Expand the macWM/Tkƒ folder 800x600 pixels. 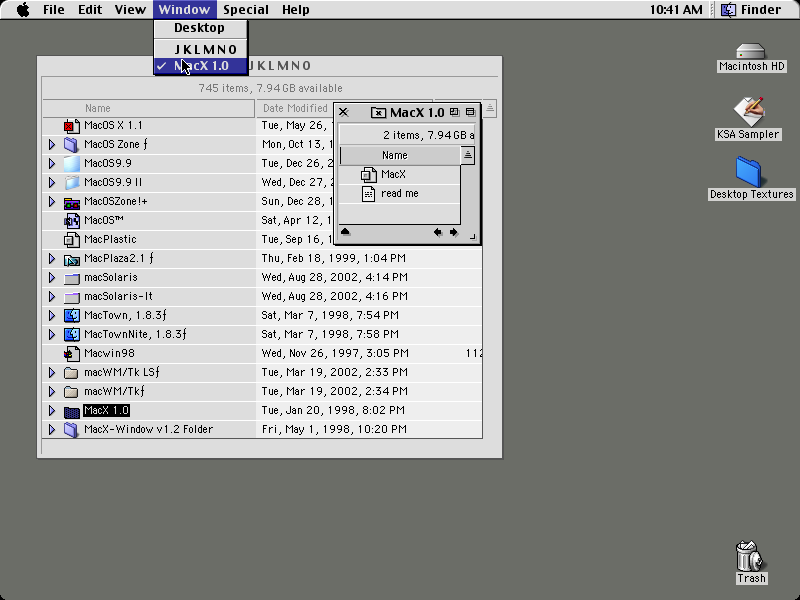(52, 391)
